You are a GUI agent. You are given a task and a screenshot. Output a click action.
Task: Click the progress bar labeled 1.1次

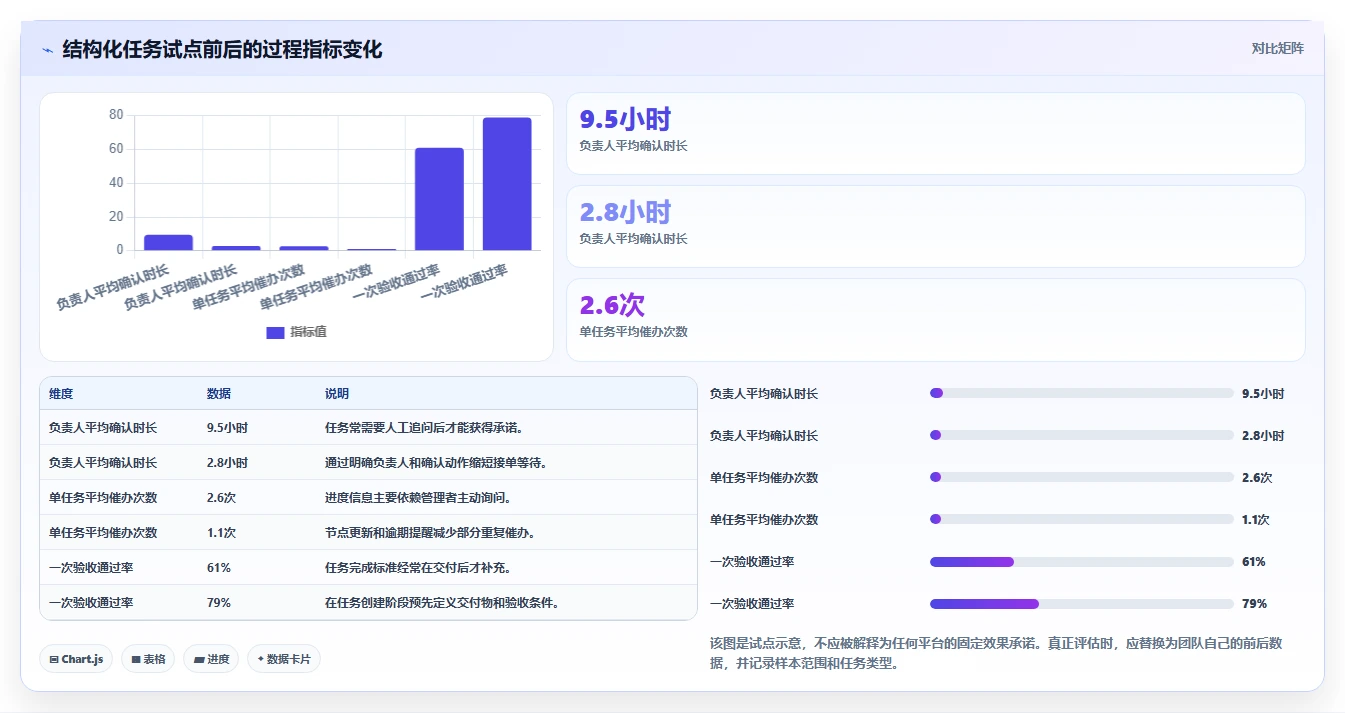(1082, 519)
